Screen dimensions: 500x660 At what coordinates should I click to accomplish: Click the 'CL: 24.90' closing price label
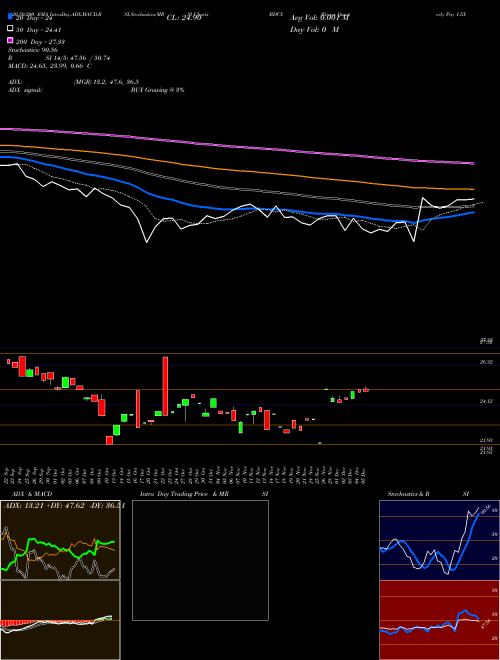click(x=184, y=18)
